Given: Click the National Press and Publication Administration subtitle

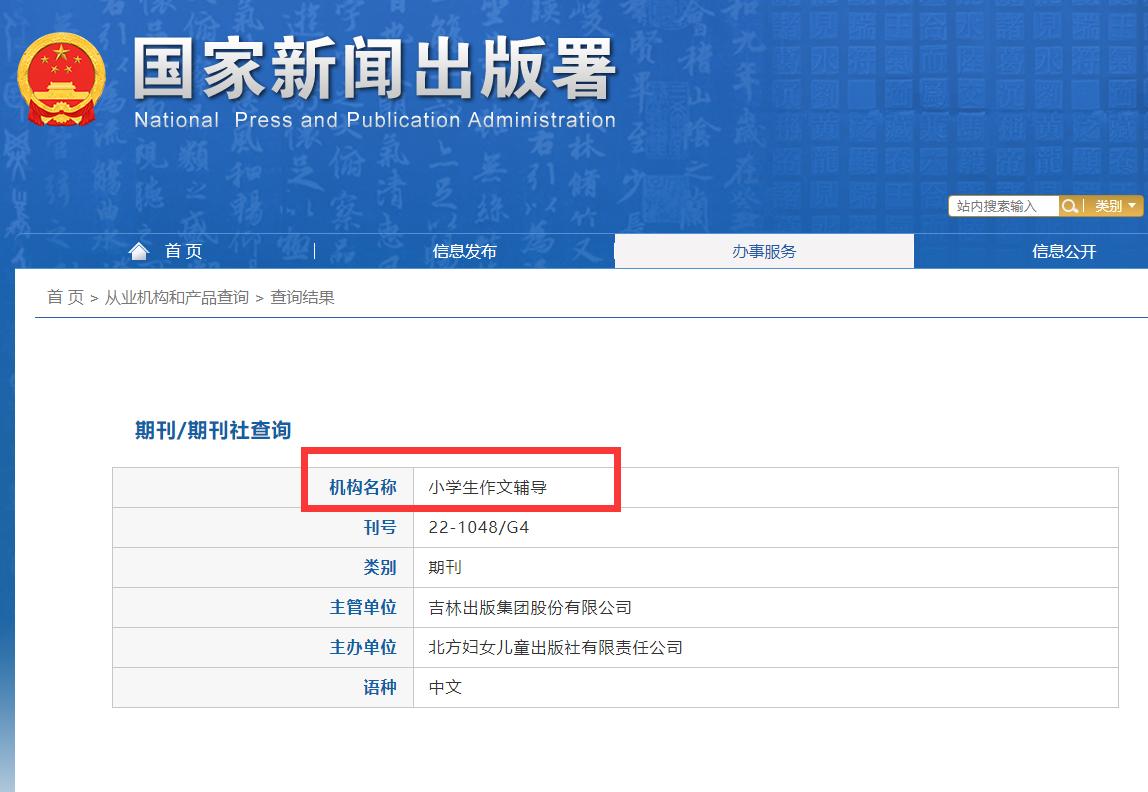Looking at the screenshot, I should tap(375, 120).
